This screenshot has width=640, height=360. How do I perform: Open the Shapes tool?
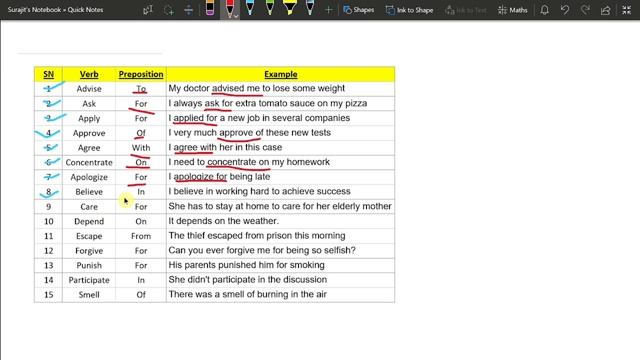[x=359, y=10]
